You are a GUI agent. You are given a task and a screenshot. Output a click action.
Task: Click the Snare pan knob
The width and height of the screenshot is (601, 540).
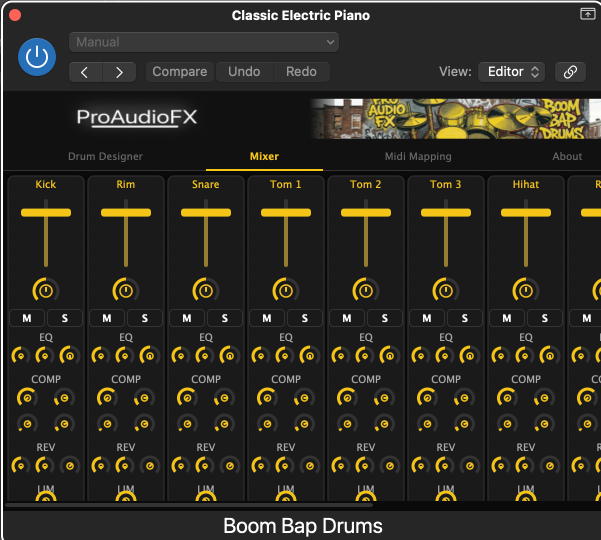coord(206,291)
